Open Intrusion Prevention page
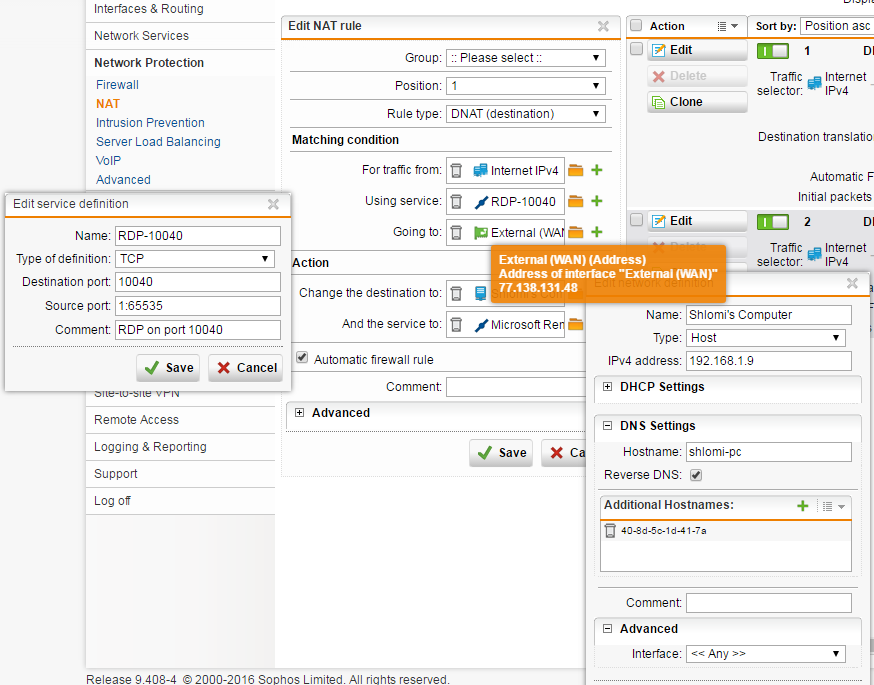874x685 pixels. point(150,123)
